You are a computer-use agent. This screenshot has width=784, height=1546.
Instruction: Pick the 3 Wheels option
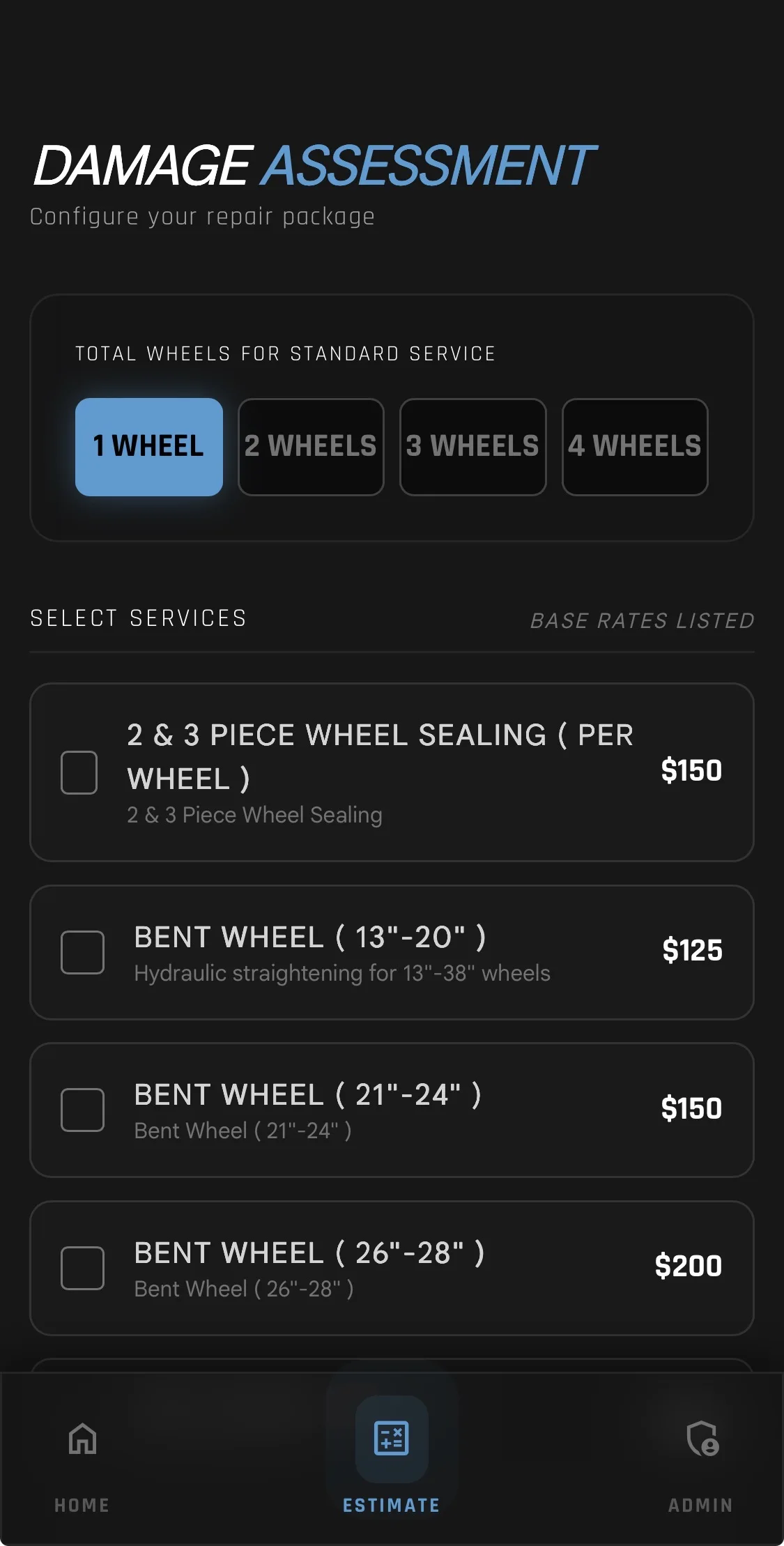tap(472, 447)
